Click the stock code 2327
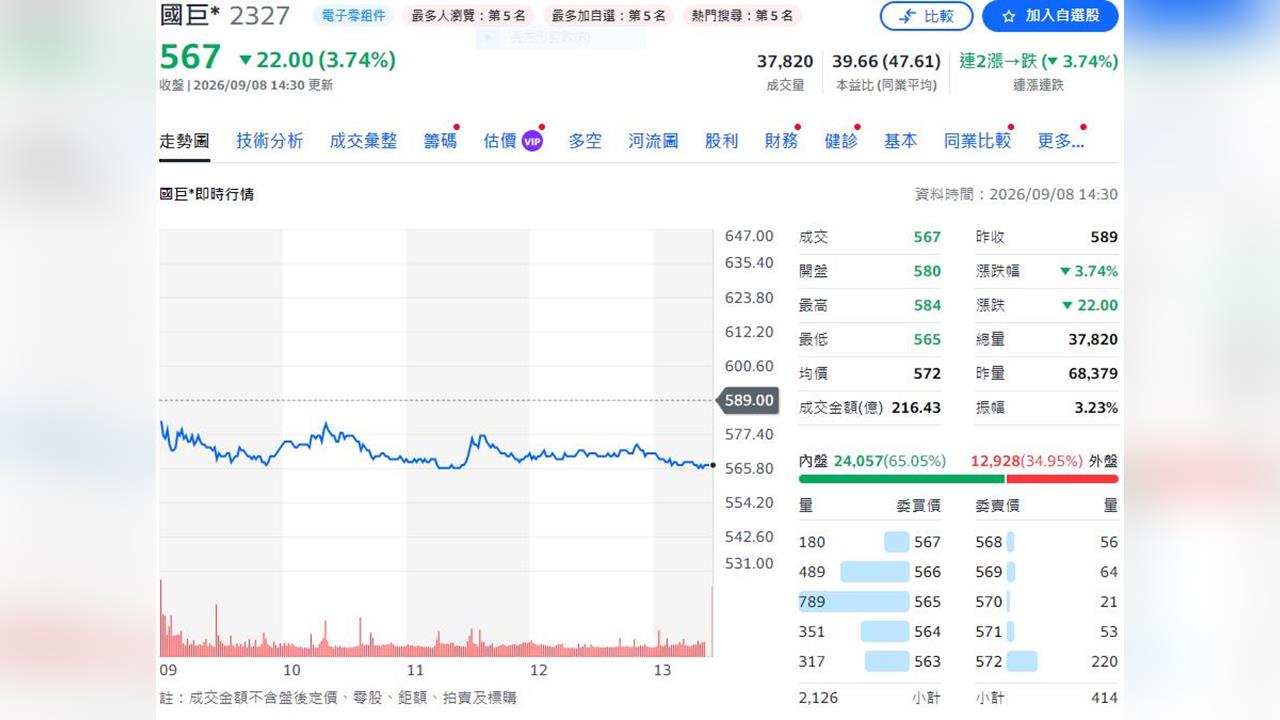Viewport: 1280px width, 720px height. point(260,15)
